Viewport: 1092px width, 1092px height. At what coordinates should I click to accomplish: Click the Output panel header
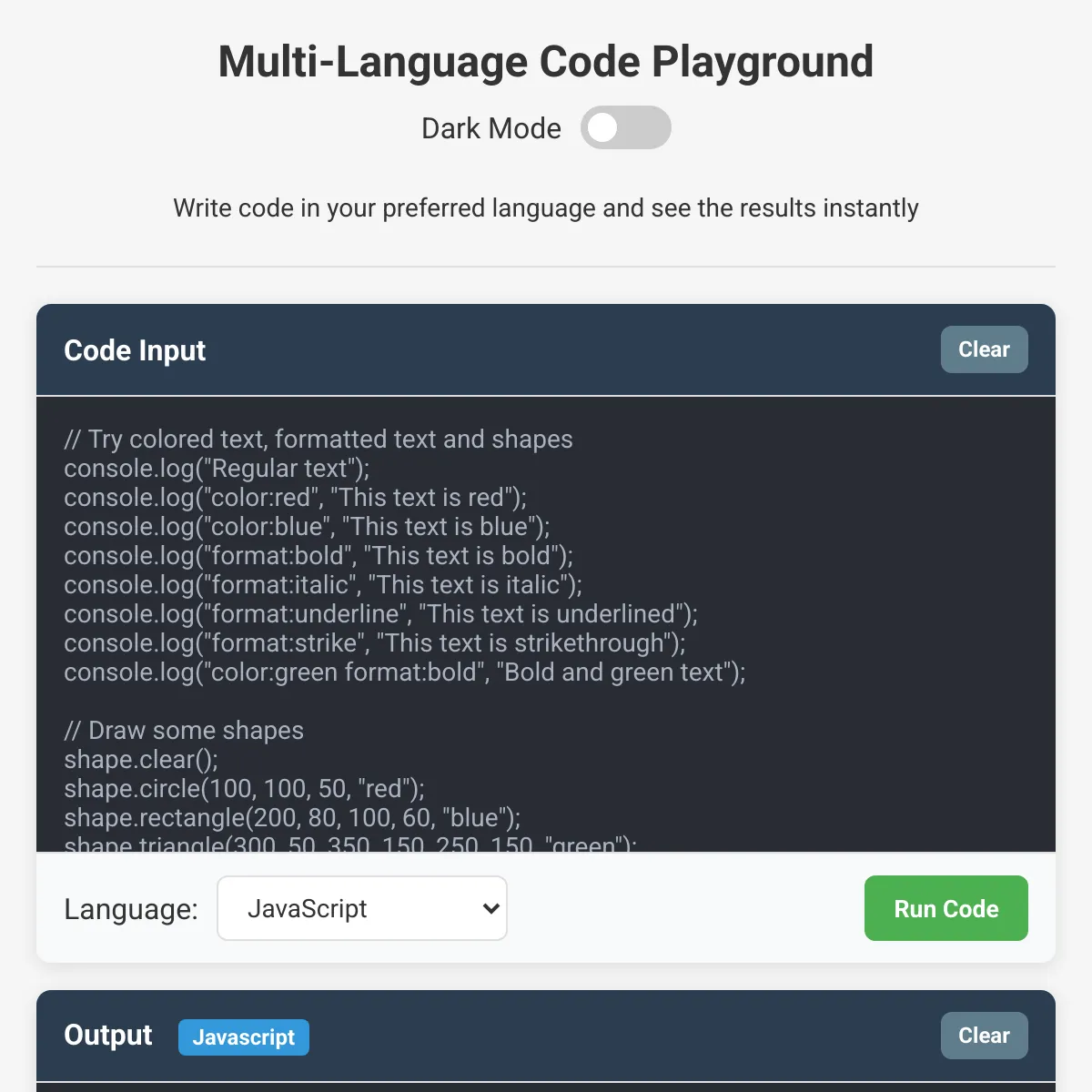point(107,1035)
